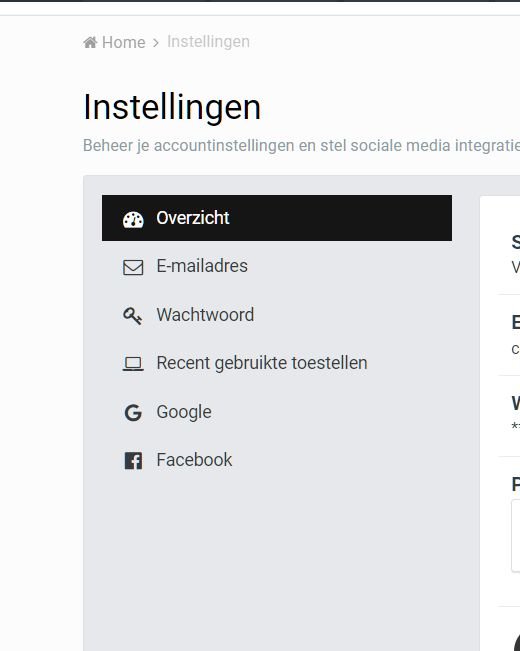Open the E-mailadres settings section
520x651 pixels.
click(277, 266)
